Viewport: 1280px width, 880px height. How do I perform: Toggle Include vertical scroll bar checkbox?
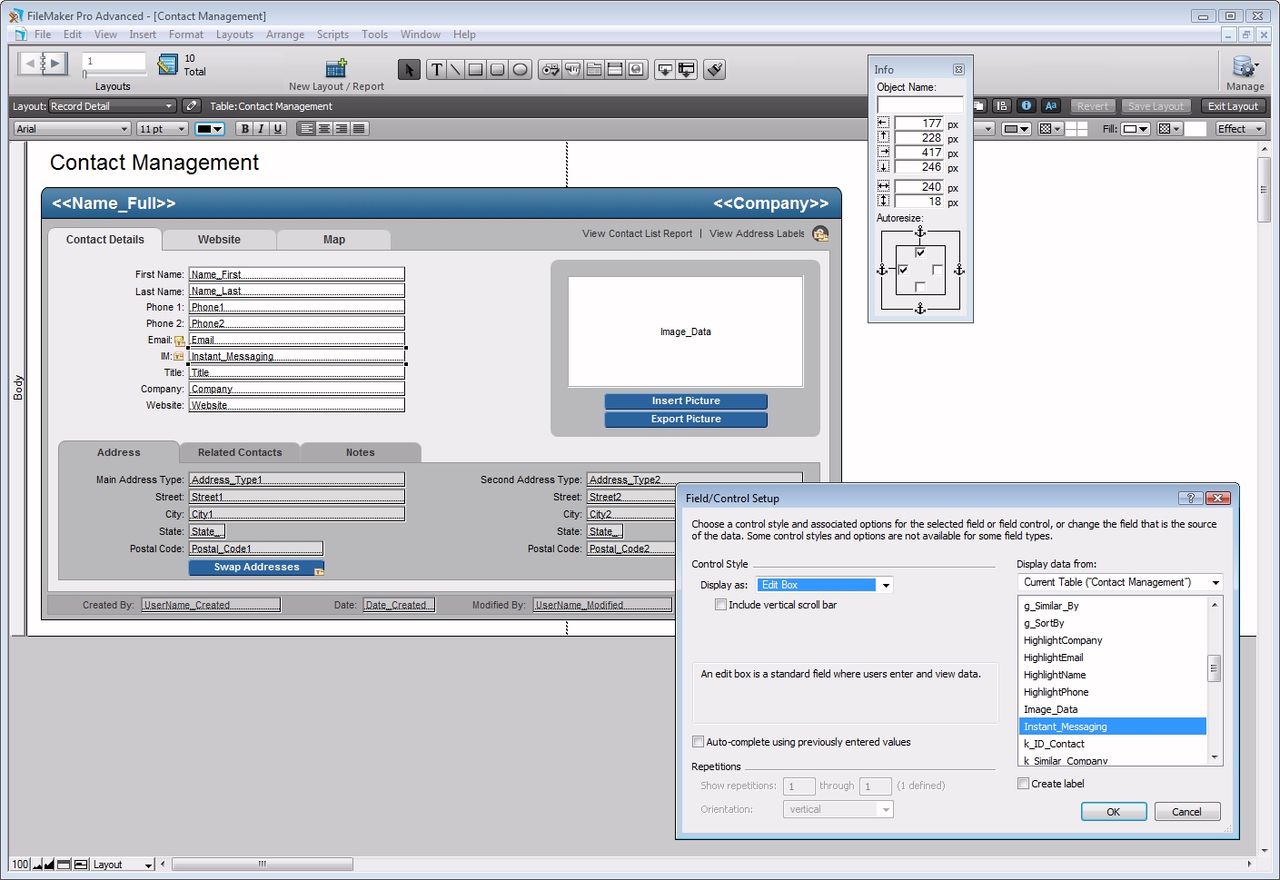click(x=720, y=605)
